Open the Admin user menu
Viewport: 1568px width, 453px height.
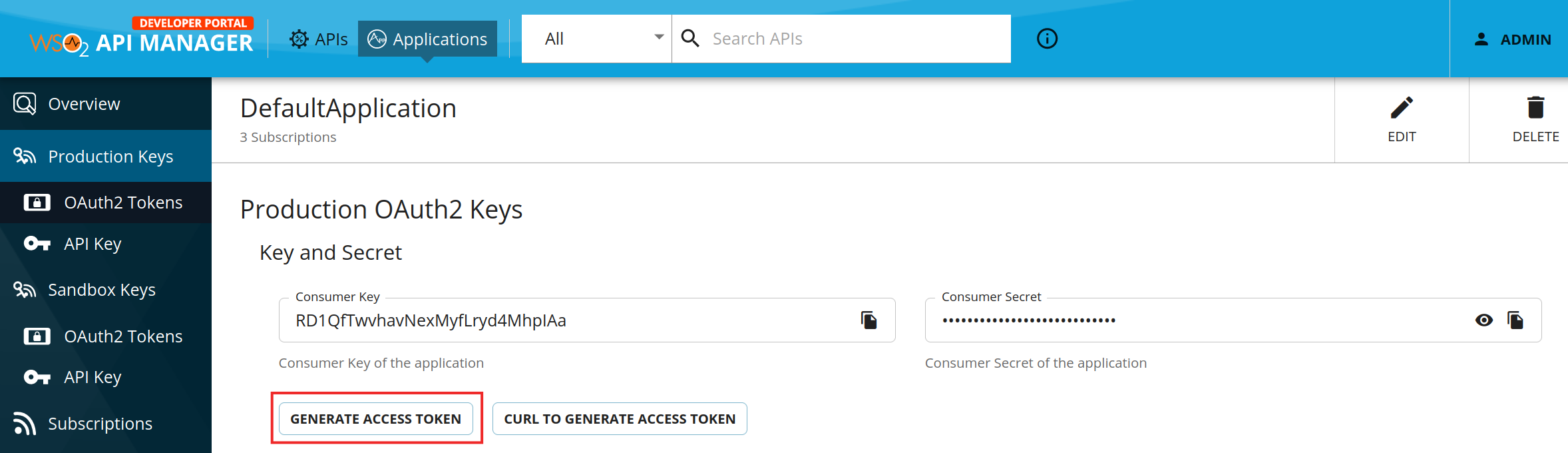point(1512,39)
